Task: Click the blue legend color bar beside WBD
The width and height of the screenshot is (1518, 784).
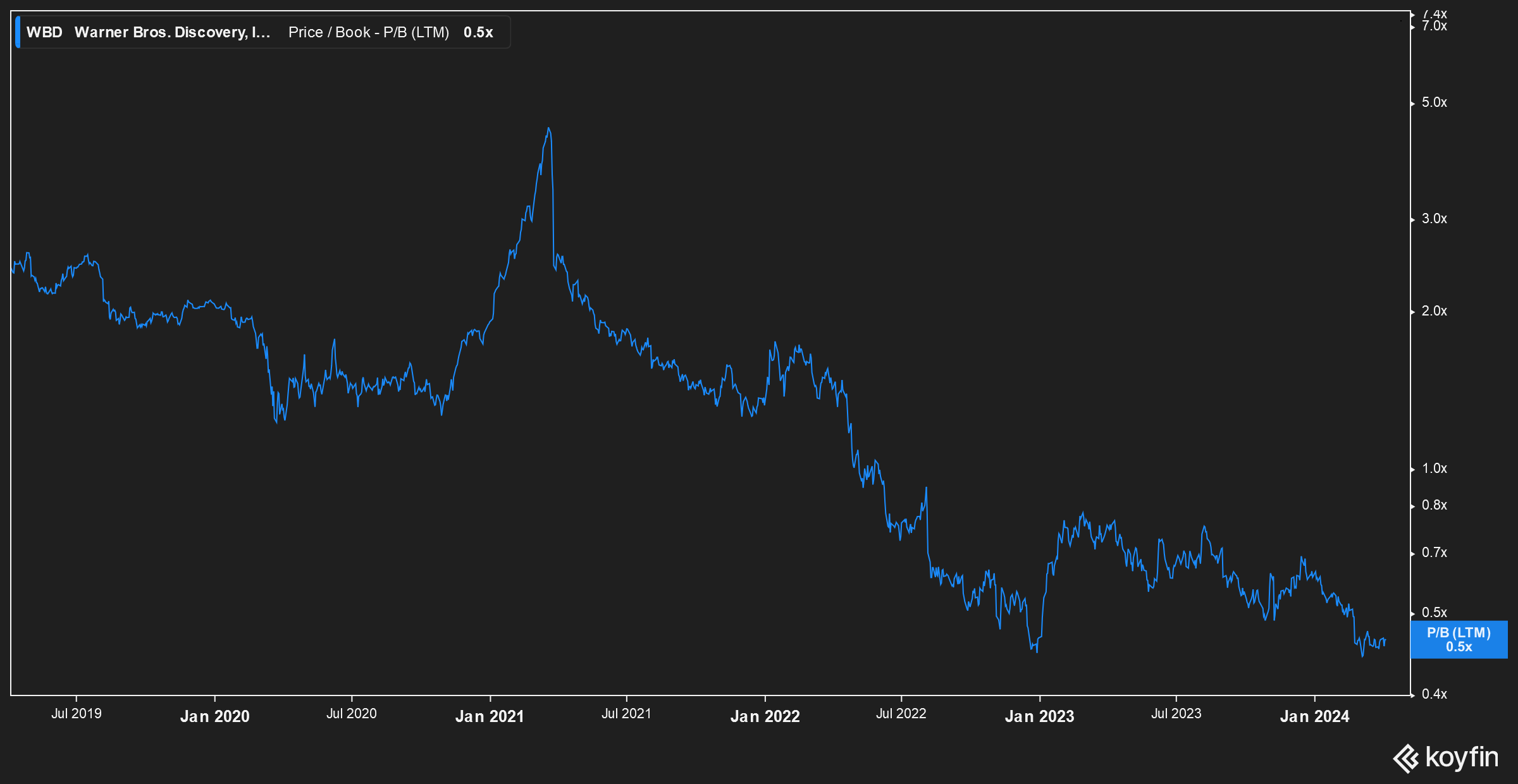Action: click(x=18, y=32)
